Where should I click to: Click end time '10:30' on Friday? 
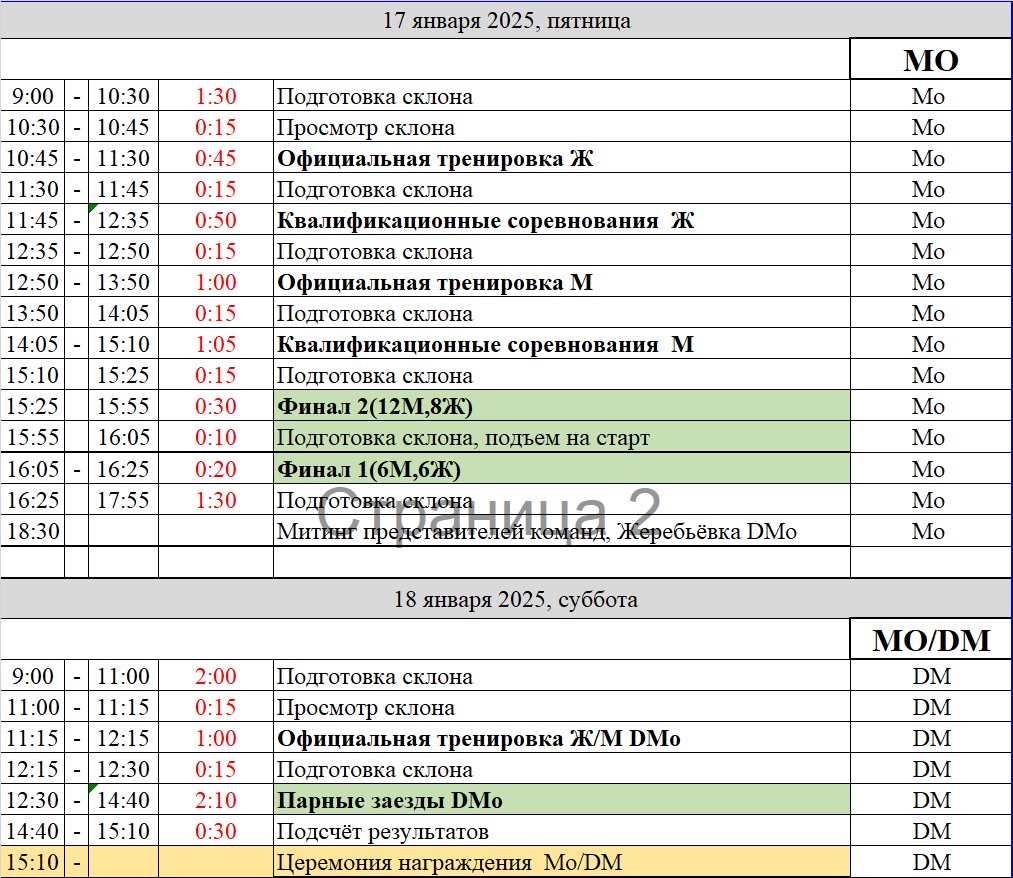(x=123, y=96)
